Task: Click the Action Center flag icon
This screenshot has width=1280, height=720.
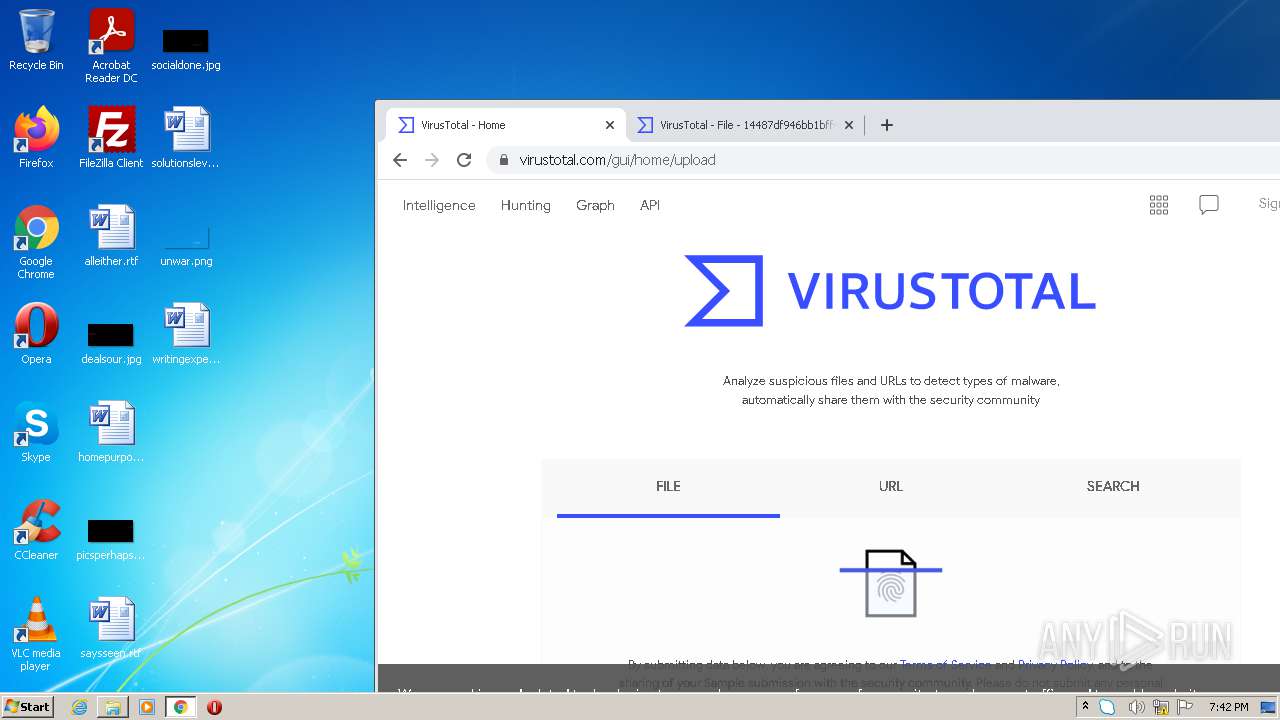Action: [x=1185, y=707]
